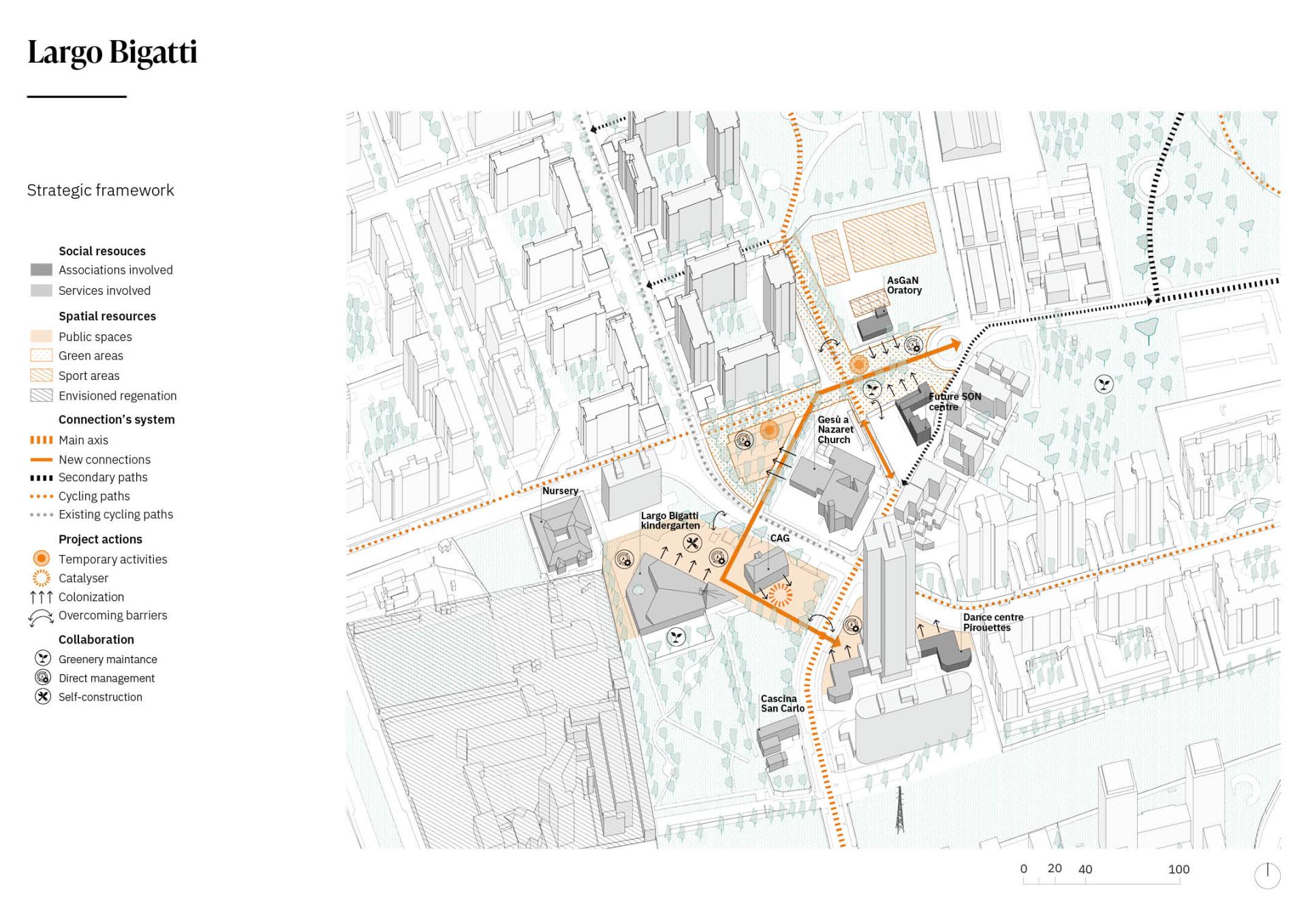The height and width of the screenshot is (924, 1308).
Task: Click the north compass icon
Action: pyautogui.click(x=1267, y=875)
